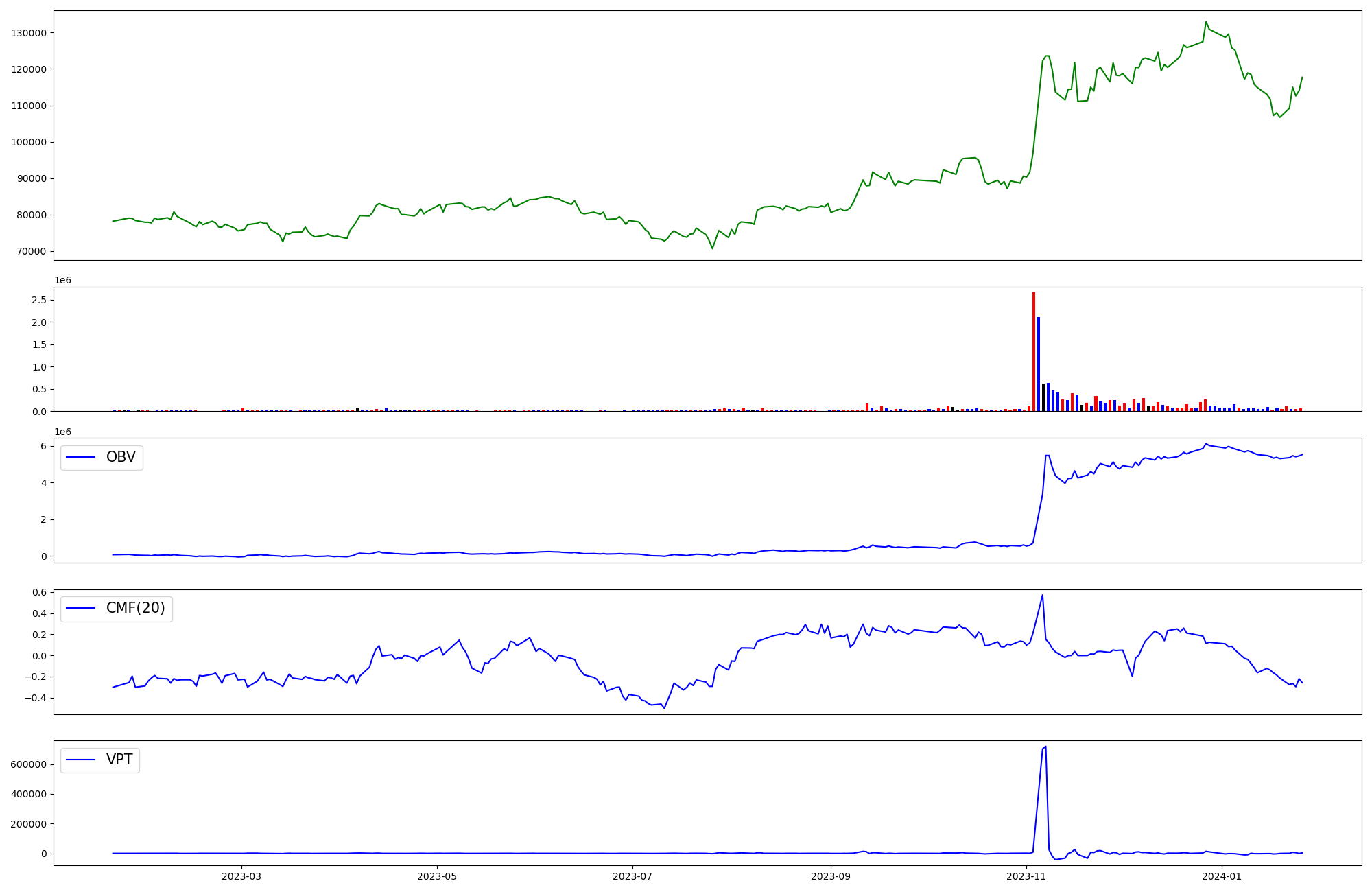Click the 2023-11 x-axis date label

point(1026,876)
